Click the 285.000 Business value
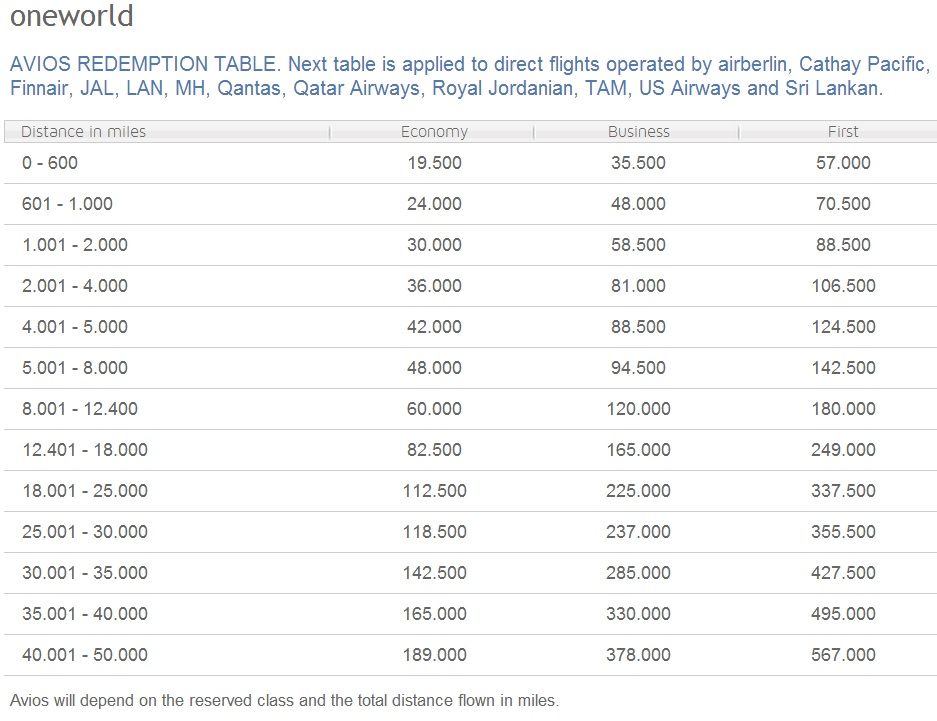The width and height of the screenshot is (937, 721). tap(638, 573)
